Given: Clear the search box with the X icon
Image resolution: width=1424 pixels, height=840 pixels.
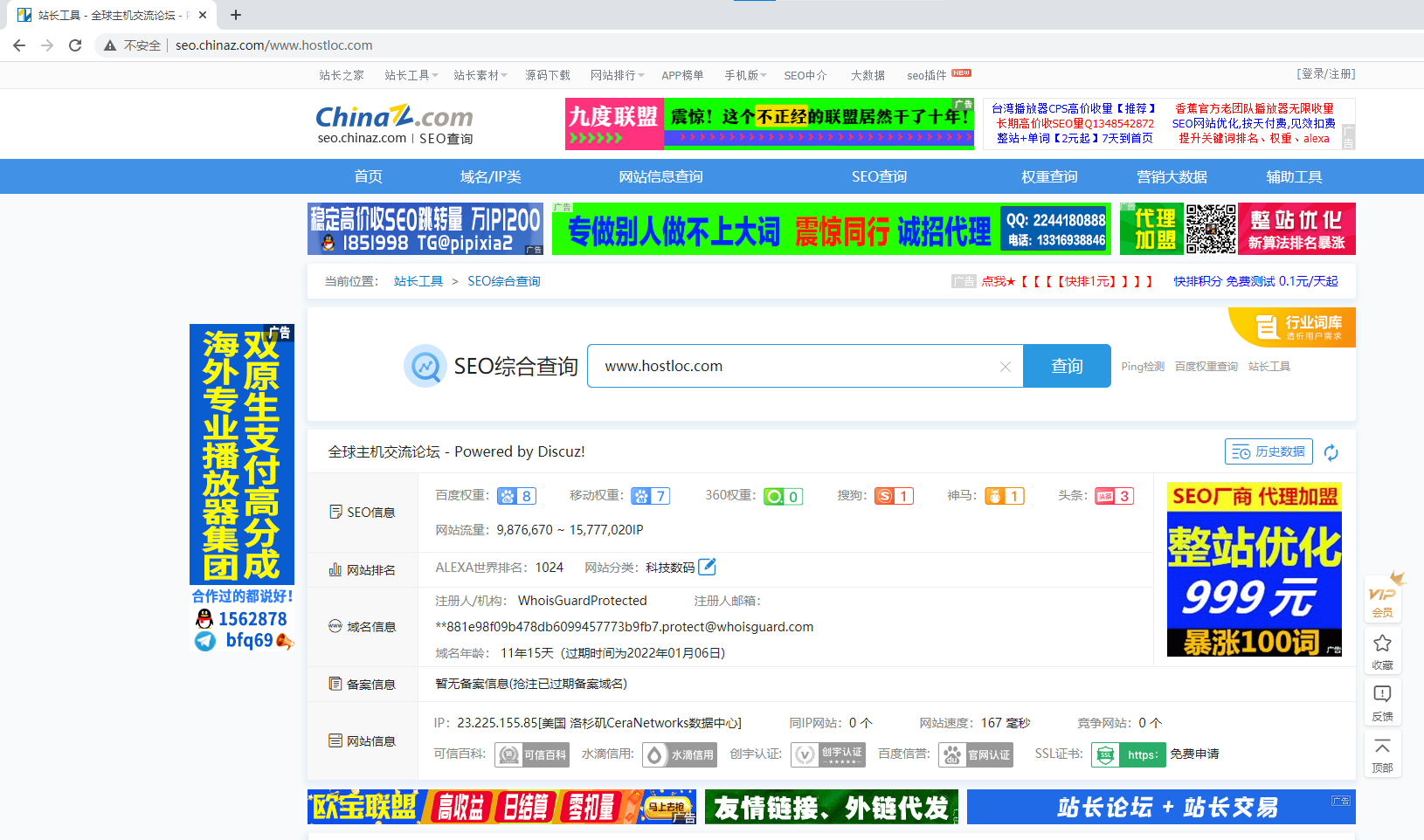Looking at the screenshot, I should click(1005, 366).
